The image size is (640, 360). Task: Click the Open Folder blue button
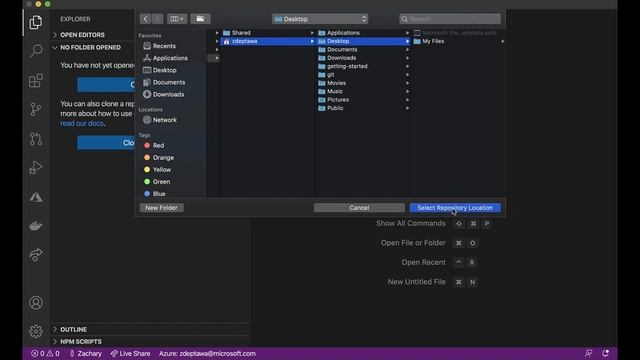pos(106,85)
